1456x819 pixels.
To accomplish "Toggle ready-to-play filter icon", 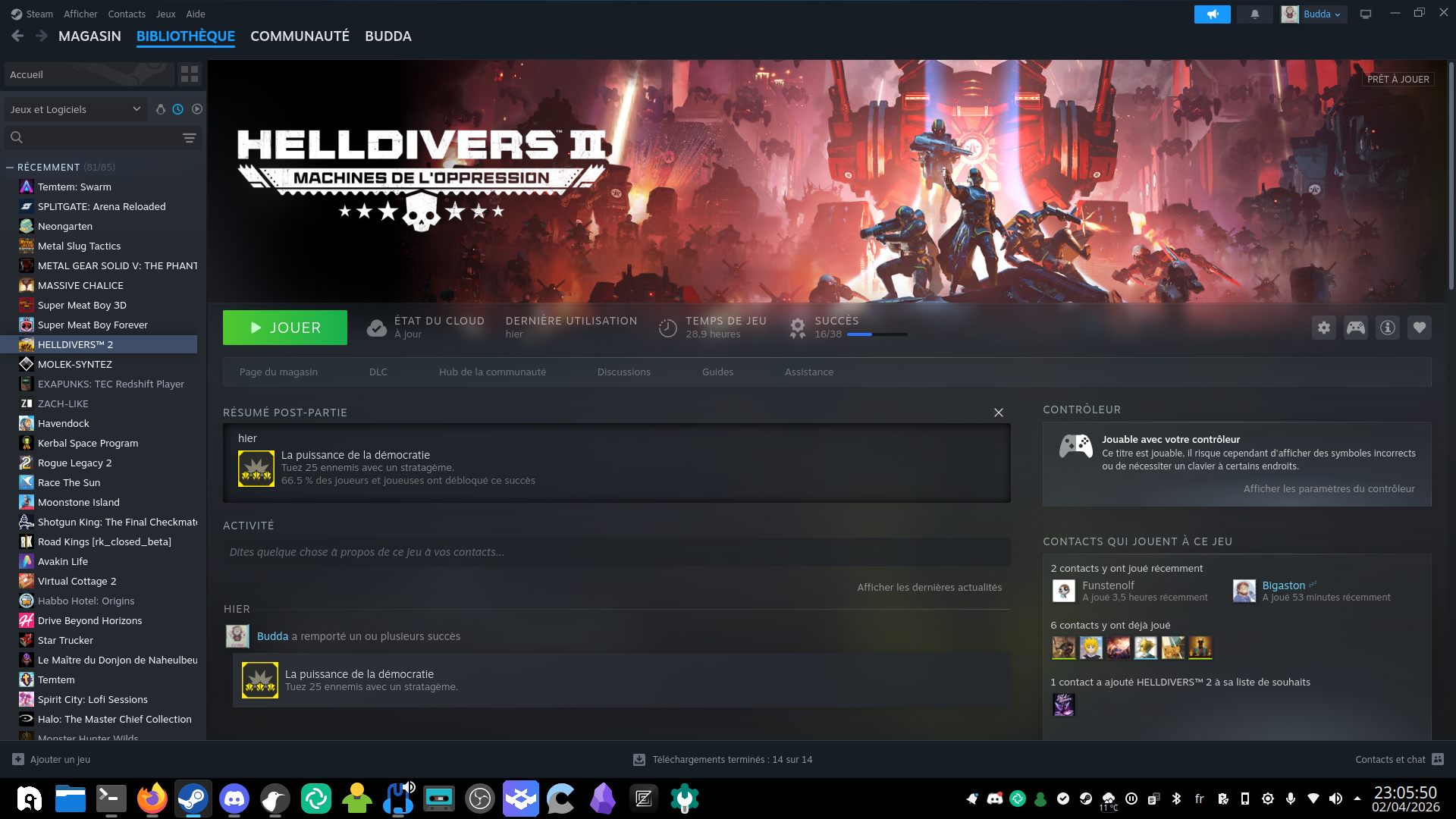I will (x=197, y=109).
